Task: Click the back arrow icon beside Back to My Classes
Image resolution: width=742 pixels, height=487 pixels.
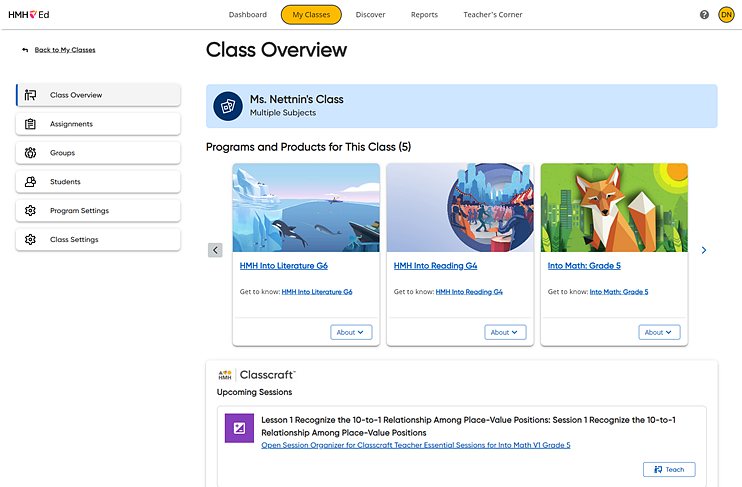Action: 25,50
